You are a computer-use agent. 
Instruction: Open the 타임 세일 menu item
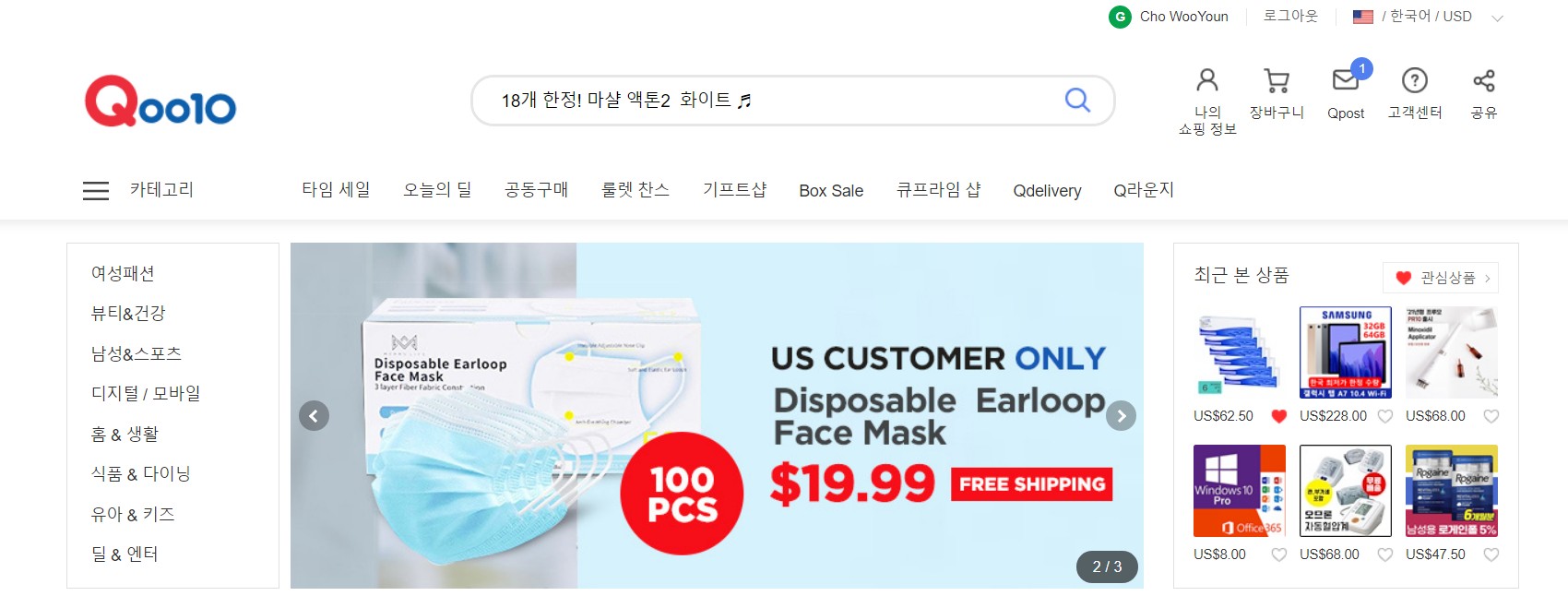pyautogui.click(x=336, y=190)
